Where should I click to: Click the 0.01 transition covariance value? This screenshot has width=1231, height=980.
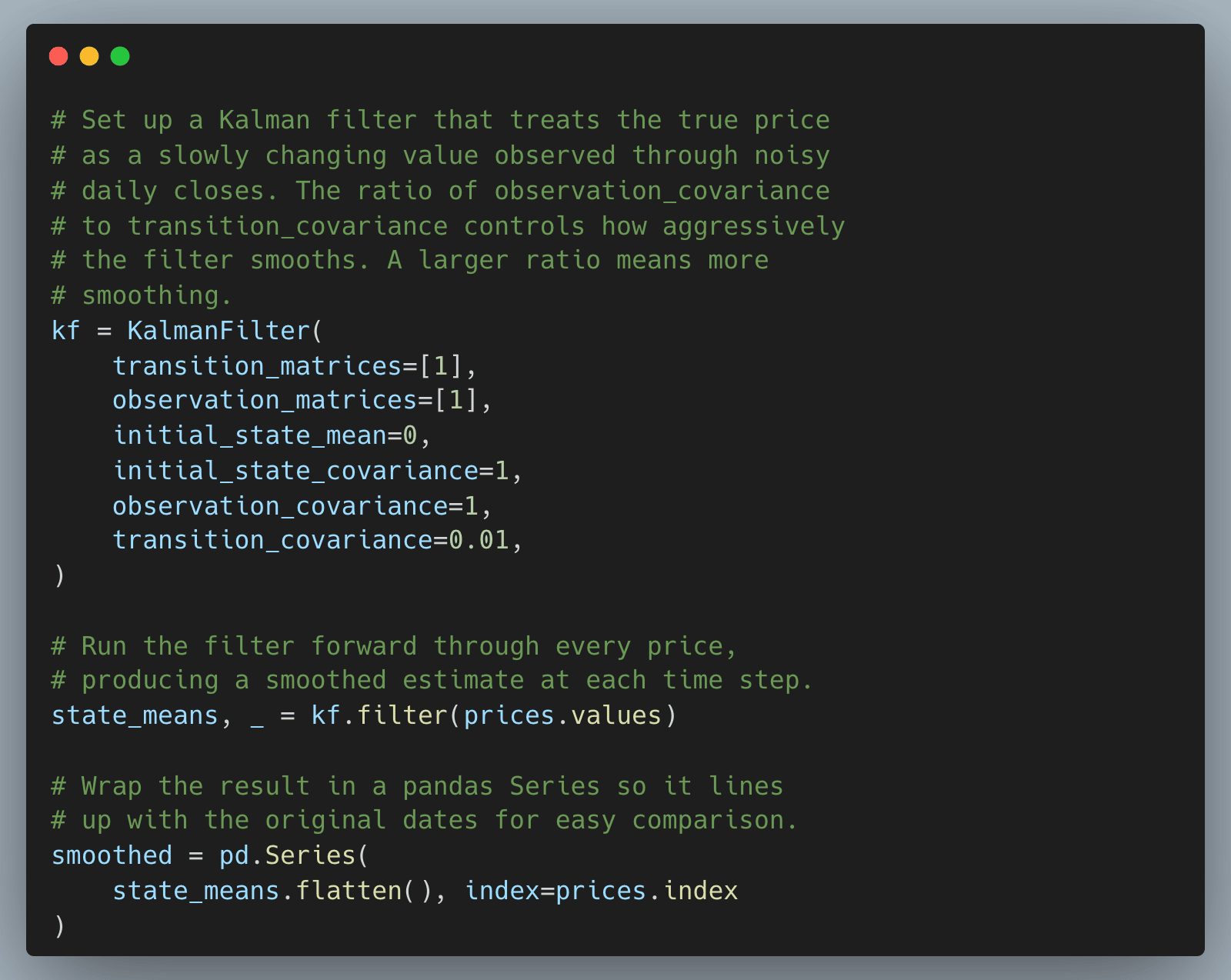click(x=479, y=541)
